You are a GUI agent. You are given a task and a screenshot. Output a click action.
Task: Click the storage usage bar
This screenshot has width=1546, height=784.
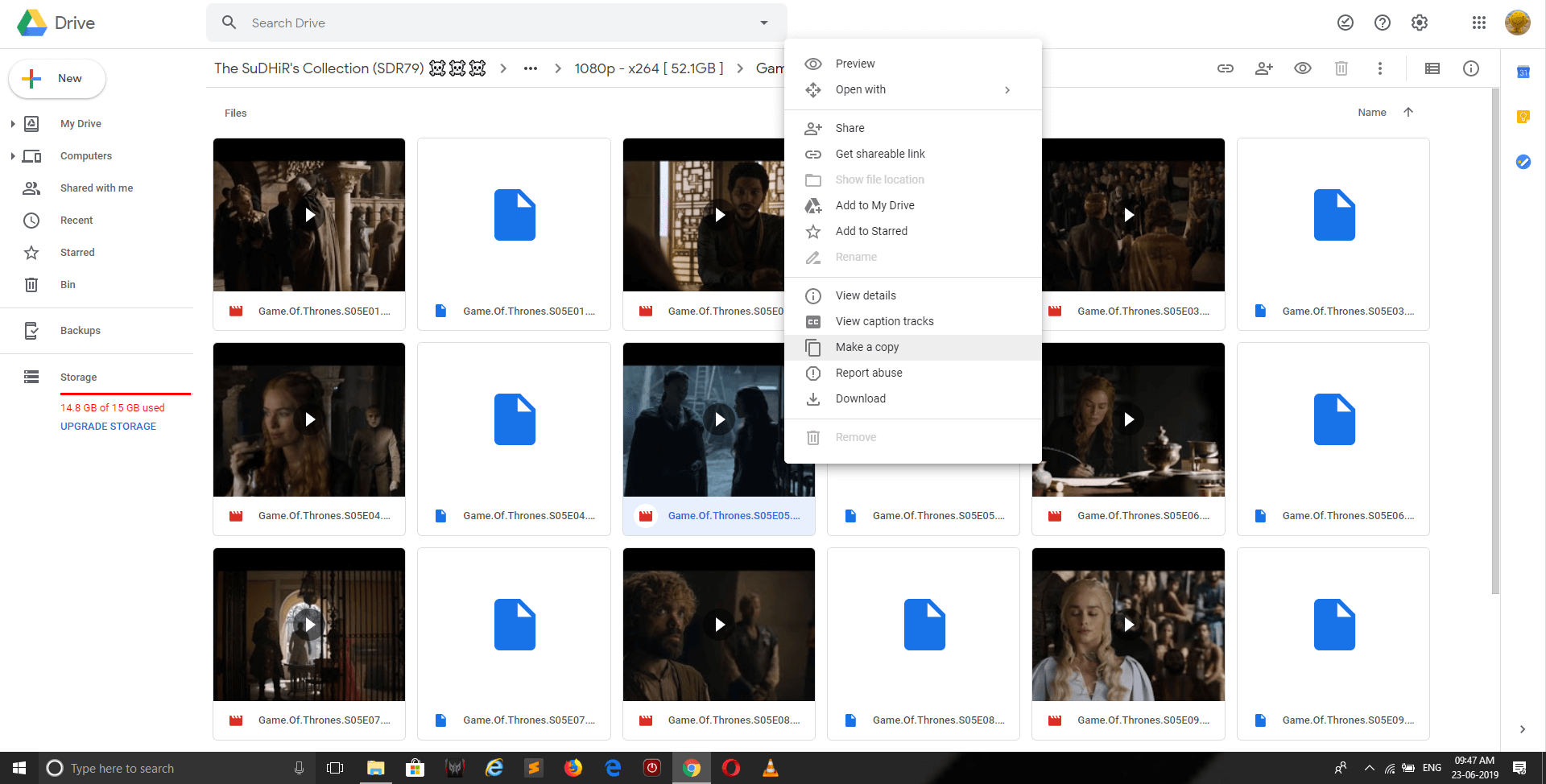pyautogui.click(x=126, y=394)
